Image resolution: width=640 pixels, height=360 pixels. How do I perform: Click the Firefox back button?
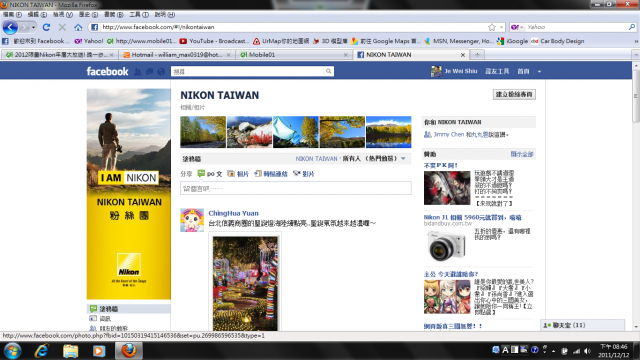tap(10, 27)
